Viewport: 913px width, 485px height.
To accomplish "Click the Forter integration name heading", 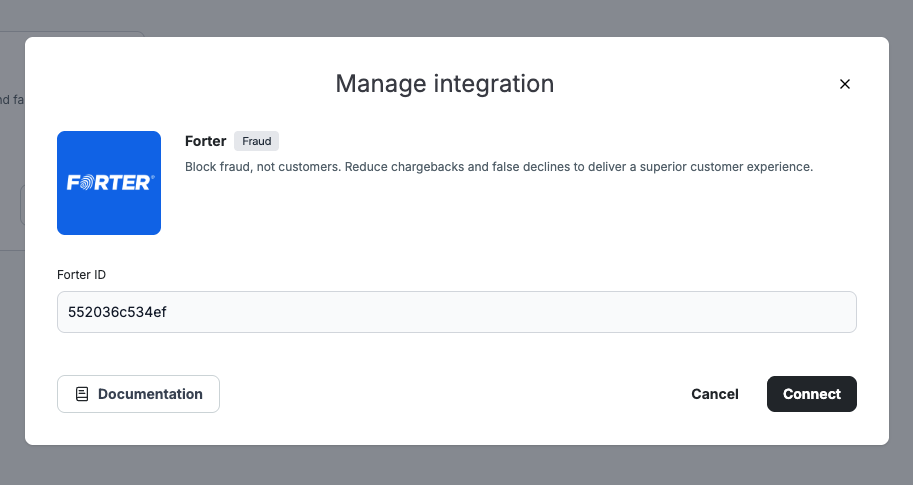I will 205,141.
